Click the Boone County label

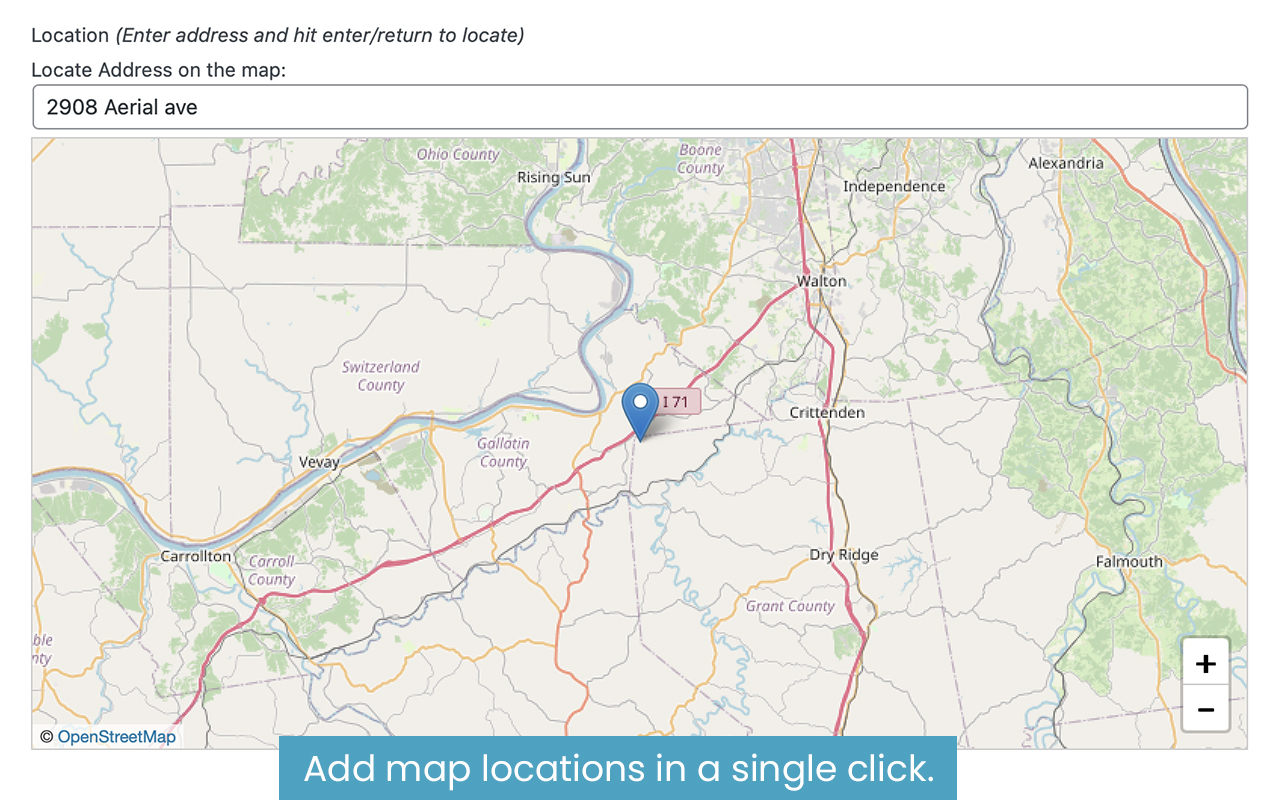pos(698,160)
